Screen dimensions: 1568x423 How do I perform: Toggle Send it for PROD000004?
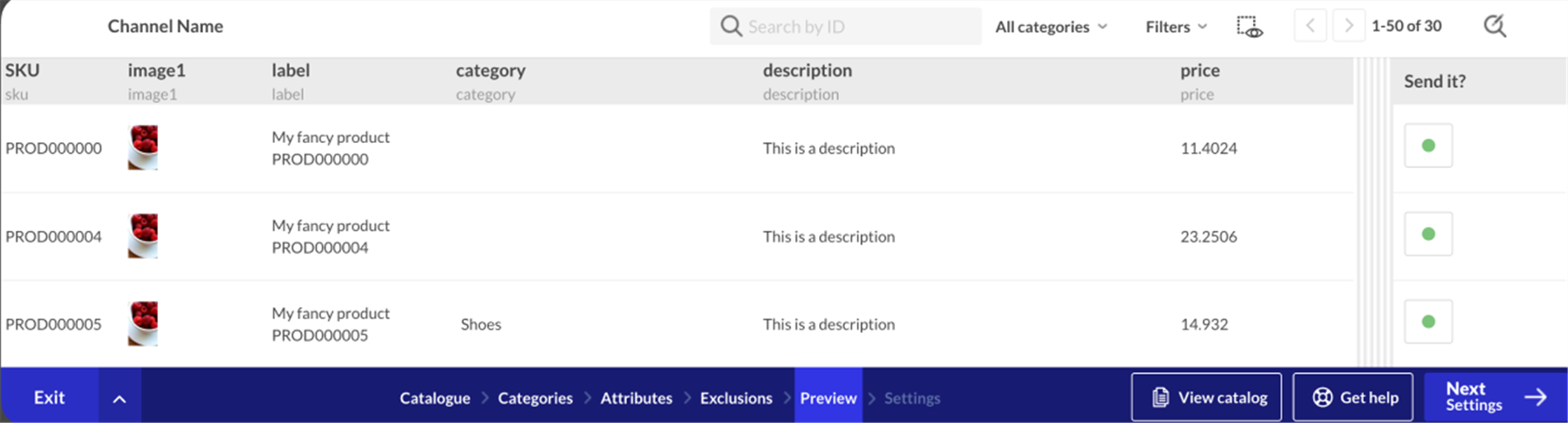coord(1428,234)
